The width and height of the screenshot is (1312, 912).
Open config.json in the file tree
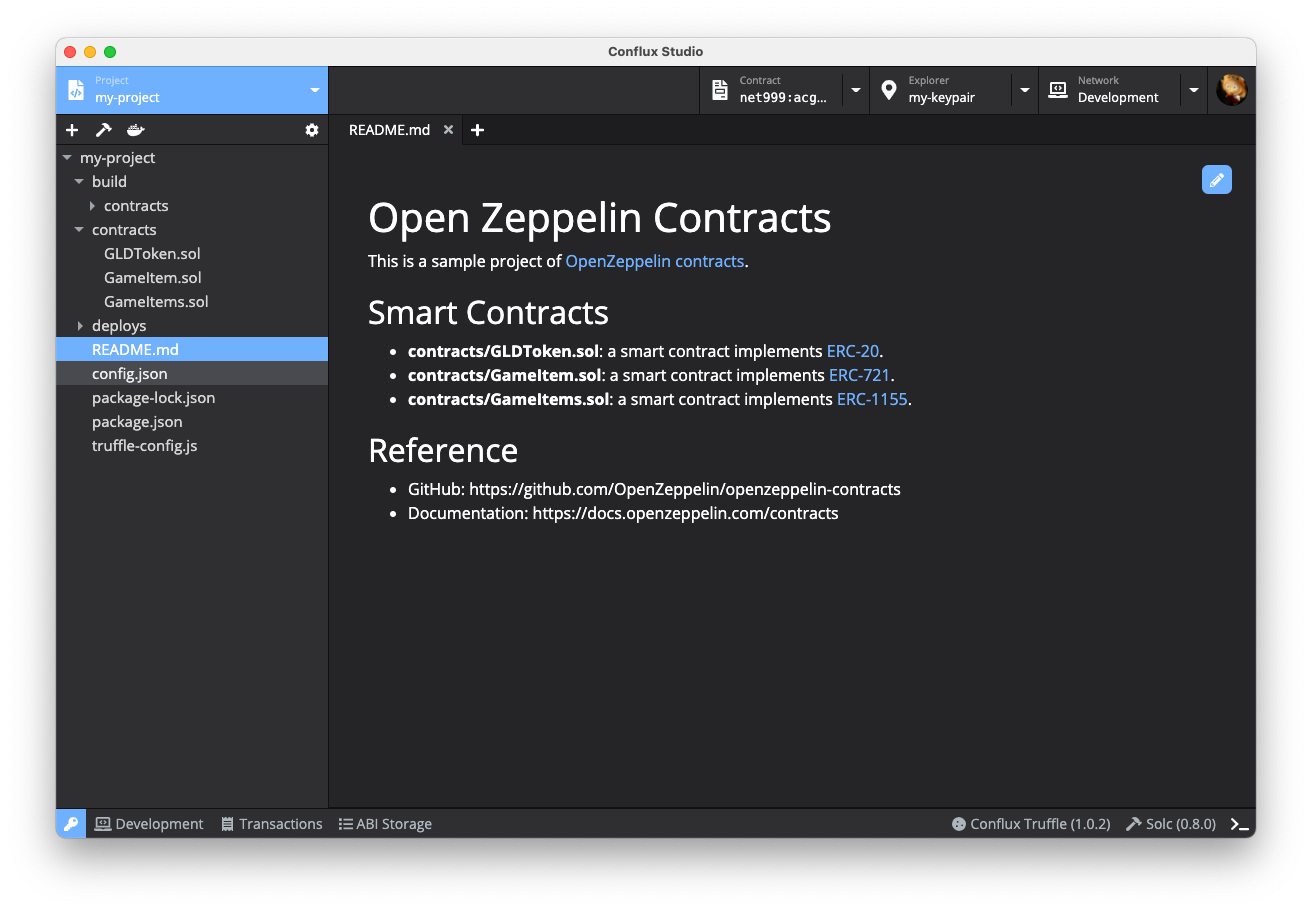(192, 374)
